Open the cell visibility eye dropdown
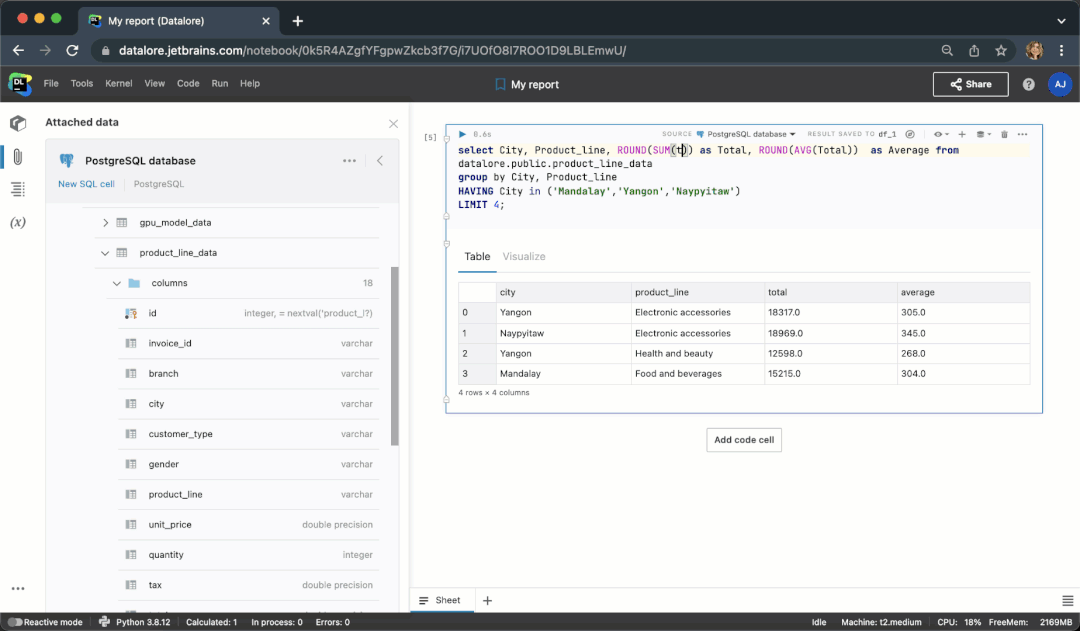The image size is (1080, 631). click(x=940, y=134)
